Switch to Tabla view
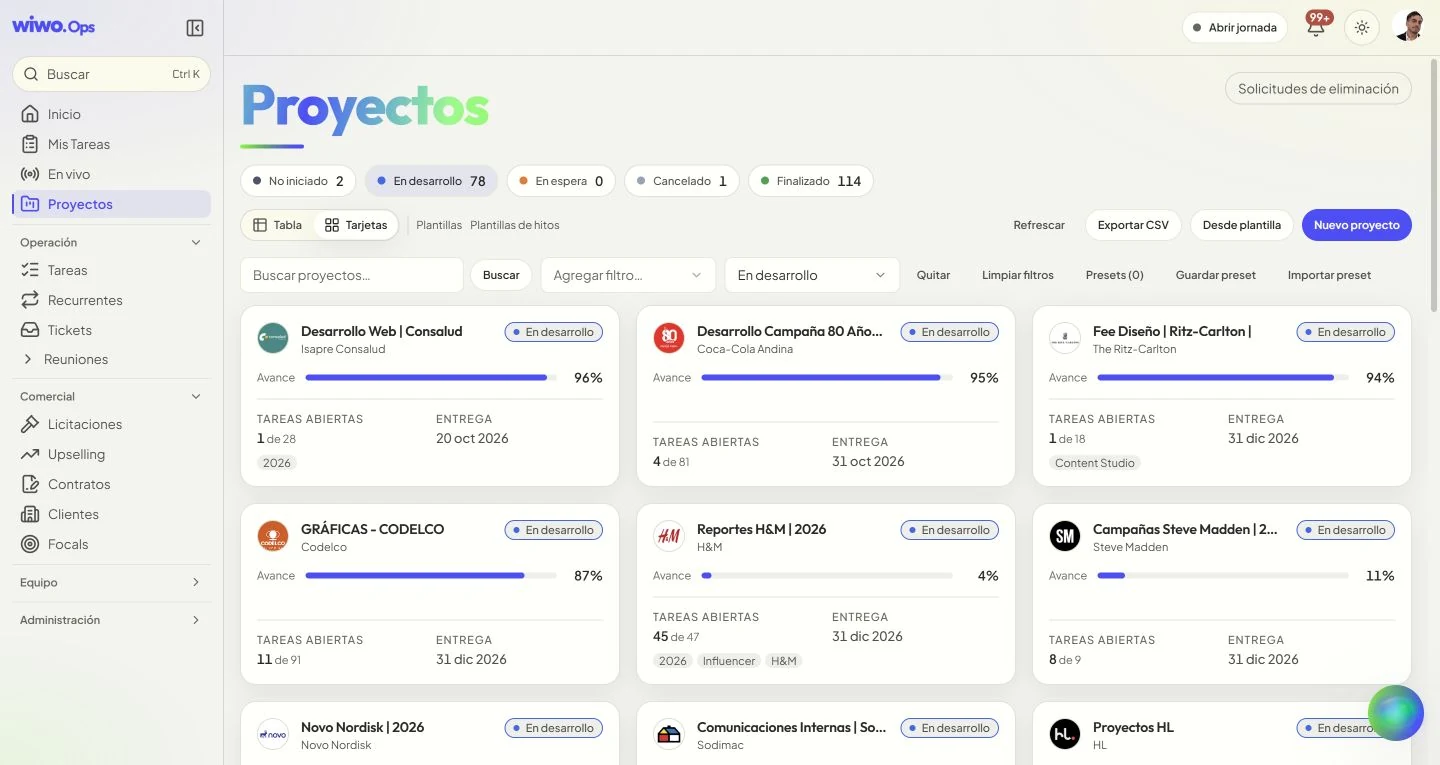Viewport: 1440px width, 765px height. [277, 225]
